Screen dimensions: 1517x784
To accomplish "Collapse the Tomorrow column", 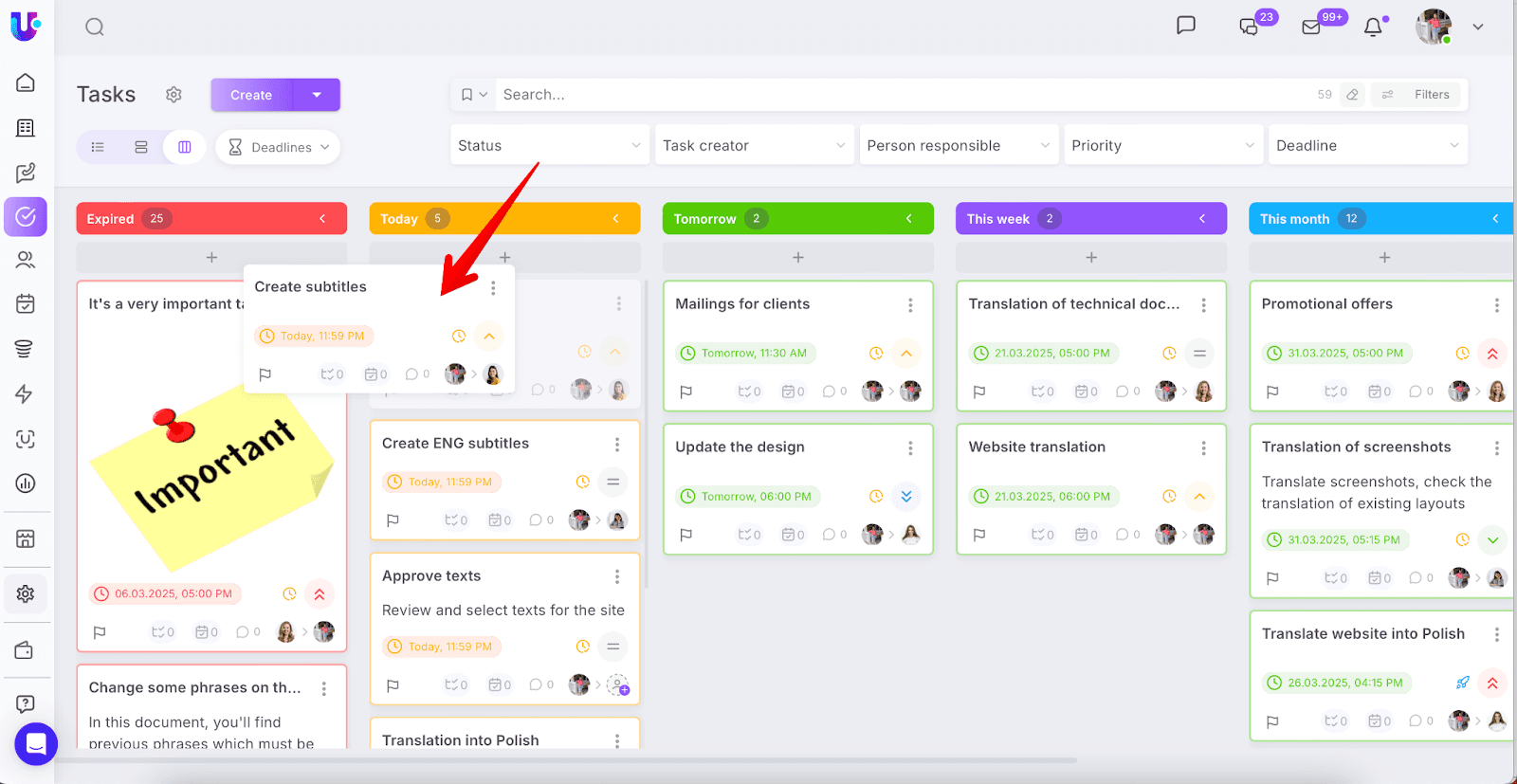I will [908, 219].
